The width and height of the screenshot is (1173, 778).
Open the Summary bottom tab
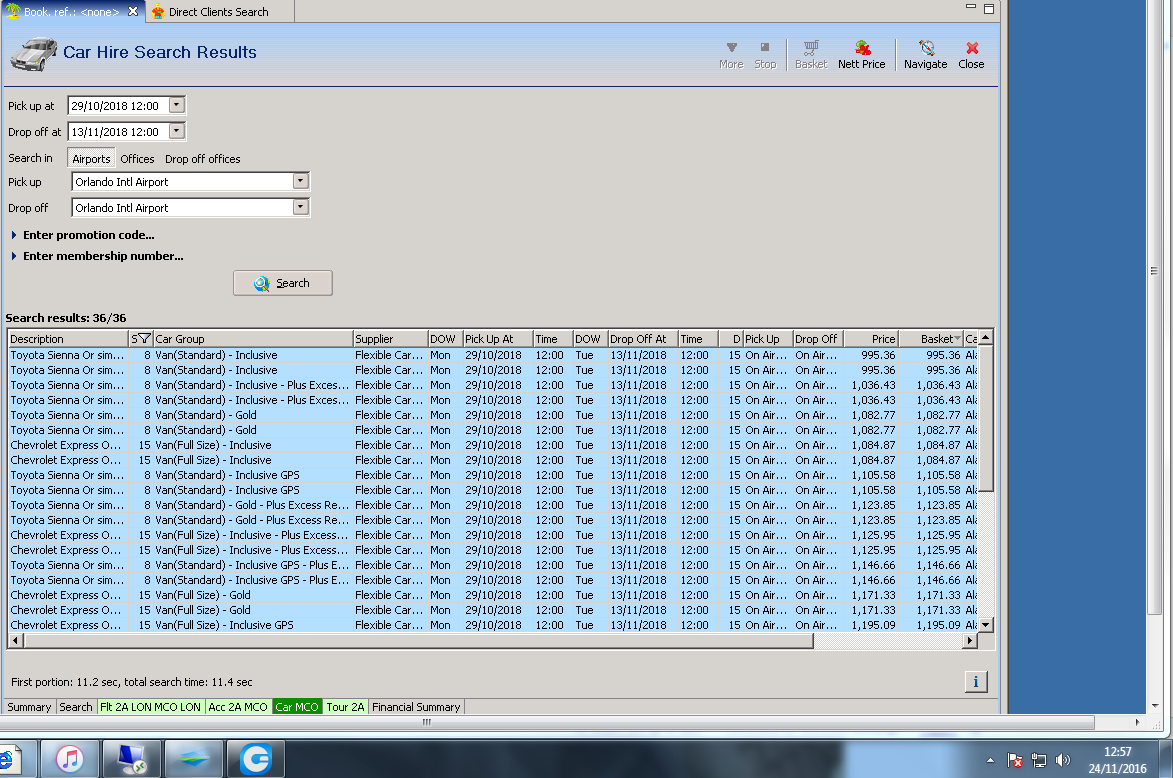pos(29,707)
